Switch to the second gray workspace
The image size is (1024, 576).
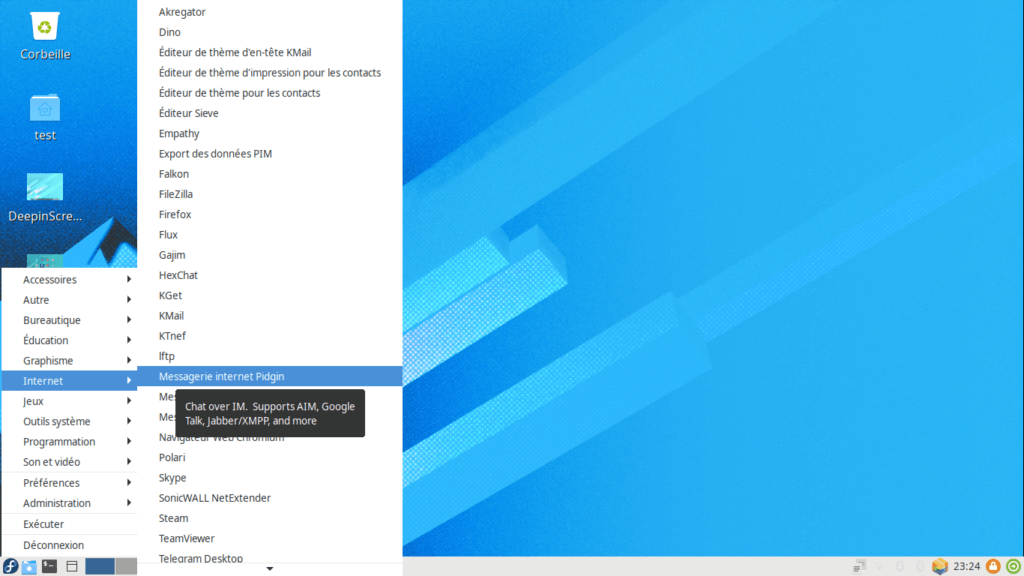(x=127, y=566)
